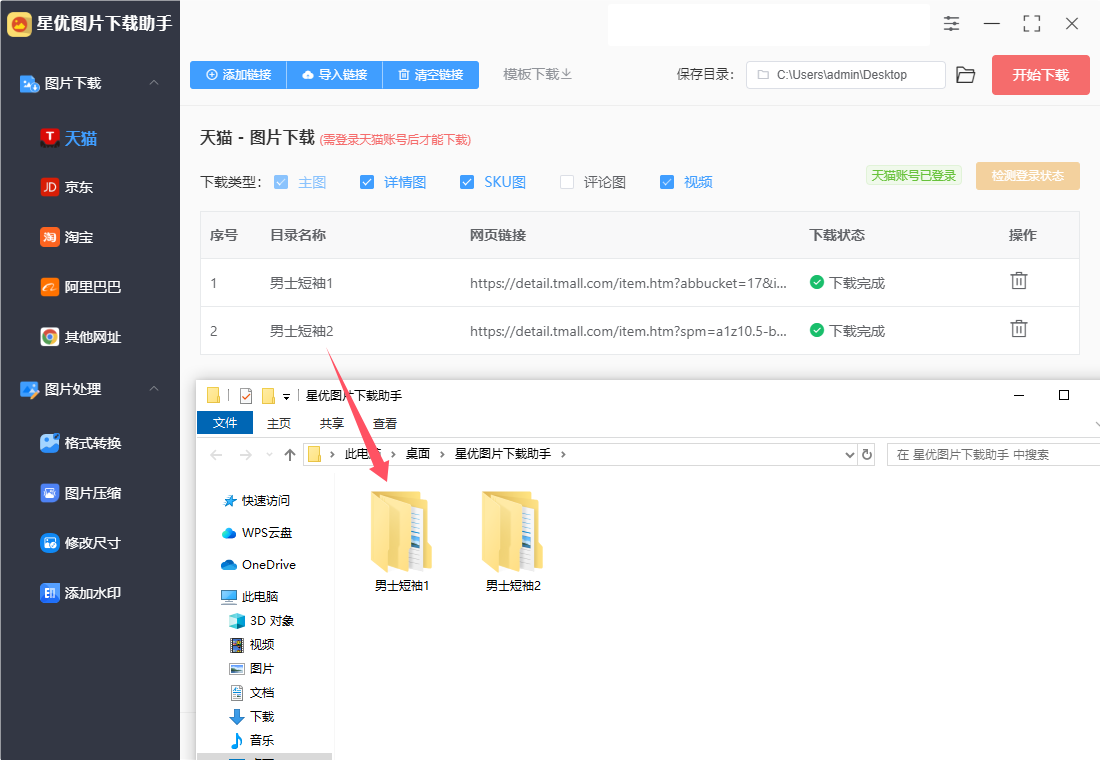Expand the chevron after 此电脑 in address bar
This screenshot has height=760, width=1100.
click(x=393, y=454)
